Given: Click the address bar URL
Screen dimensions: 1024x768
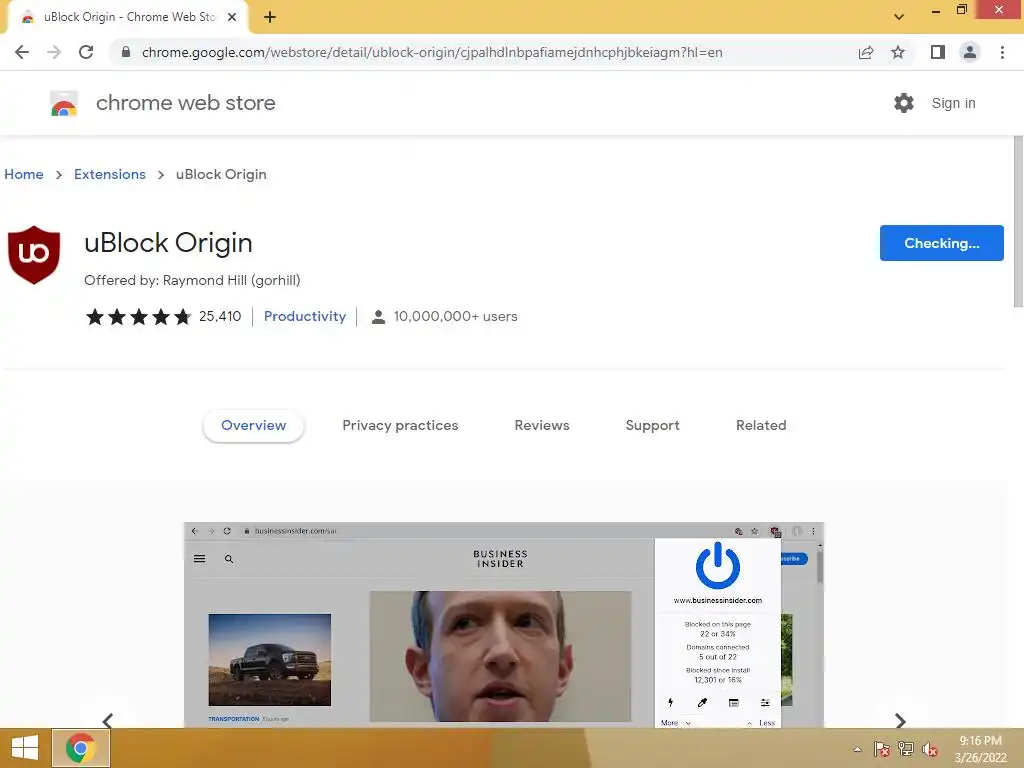Looking at the screenshot, I should [x=432, y=52].
